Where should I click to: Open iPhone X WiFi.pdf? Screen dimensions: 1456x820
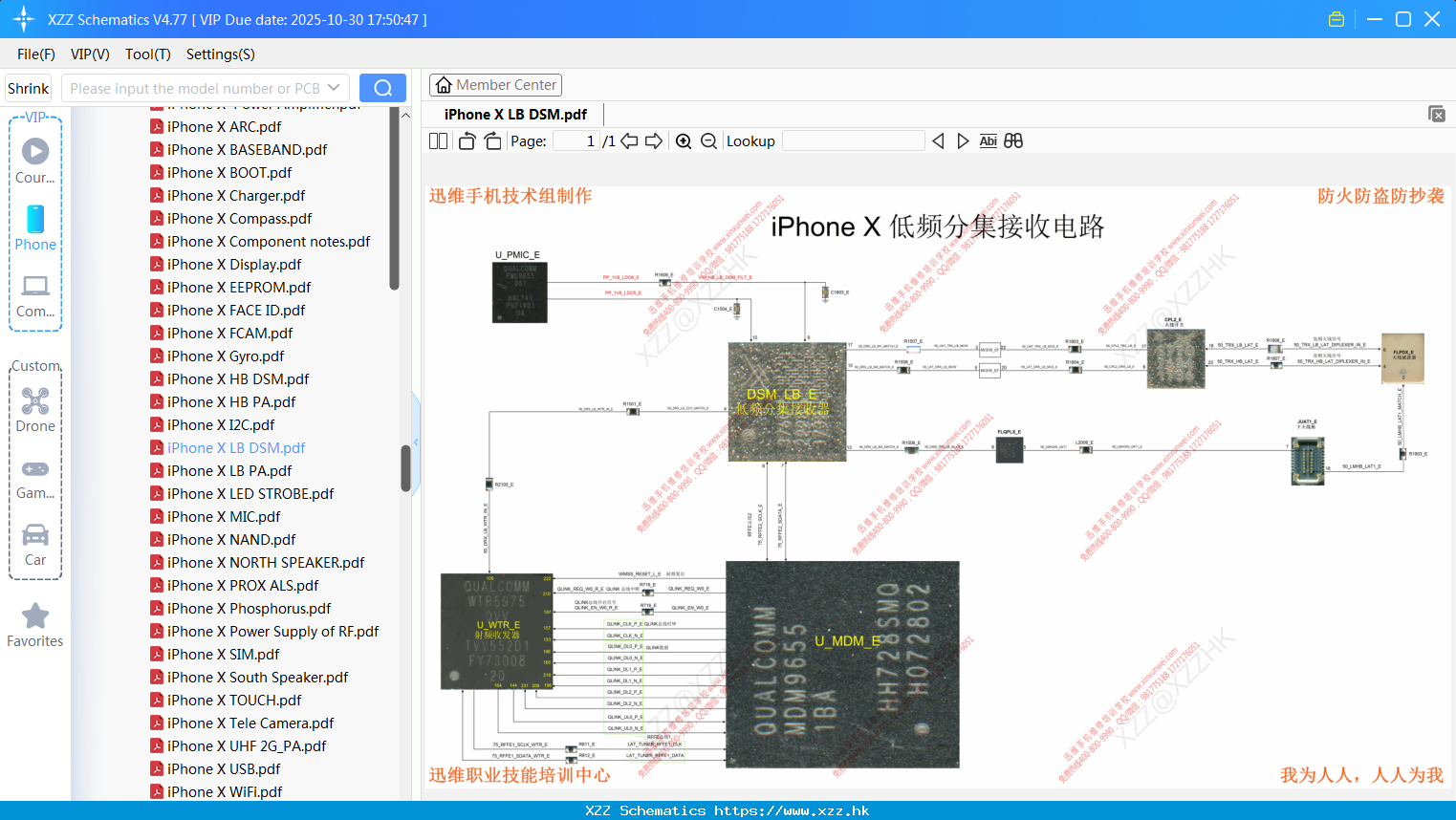225,792
